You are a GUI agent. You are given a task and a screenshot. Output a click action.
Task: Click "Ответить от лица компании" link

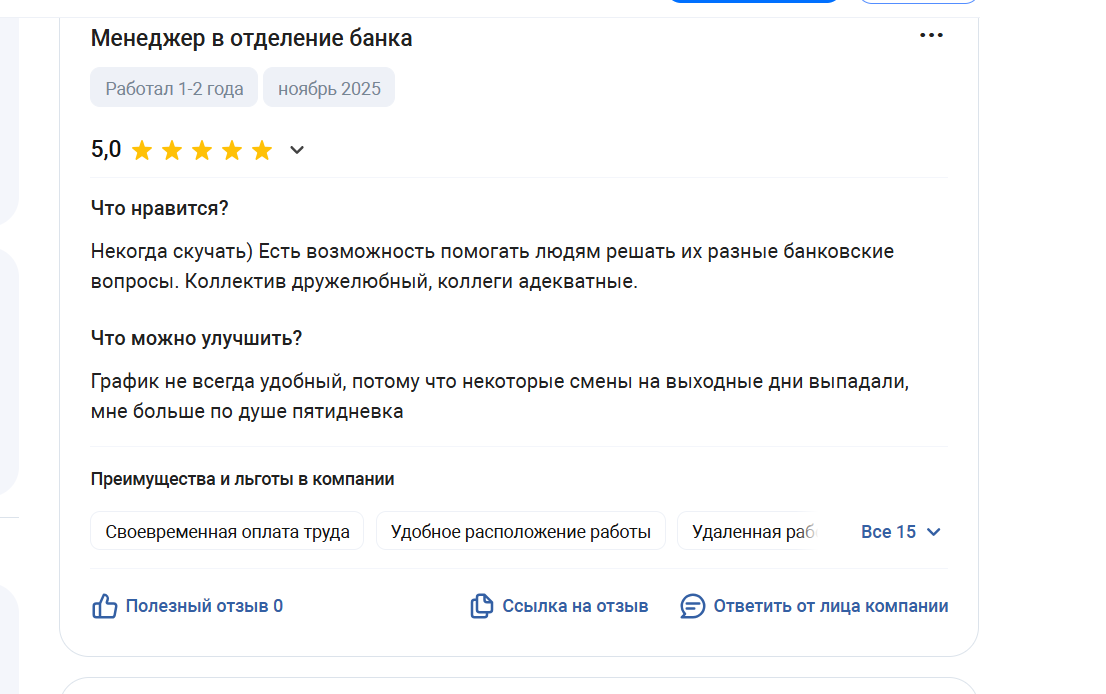click(830, 606)
